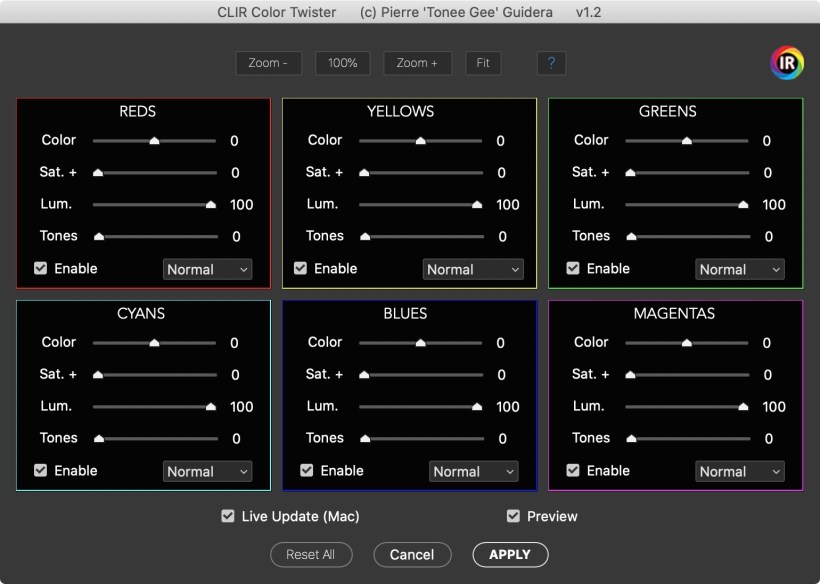Toggle the BLUES Enable checkbox

point(307,470)
